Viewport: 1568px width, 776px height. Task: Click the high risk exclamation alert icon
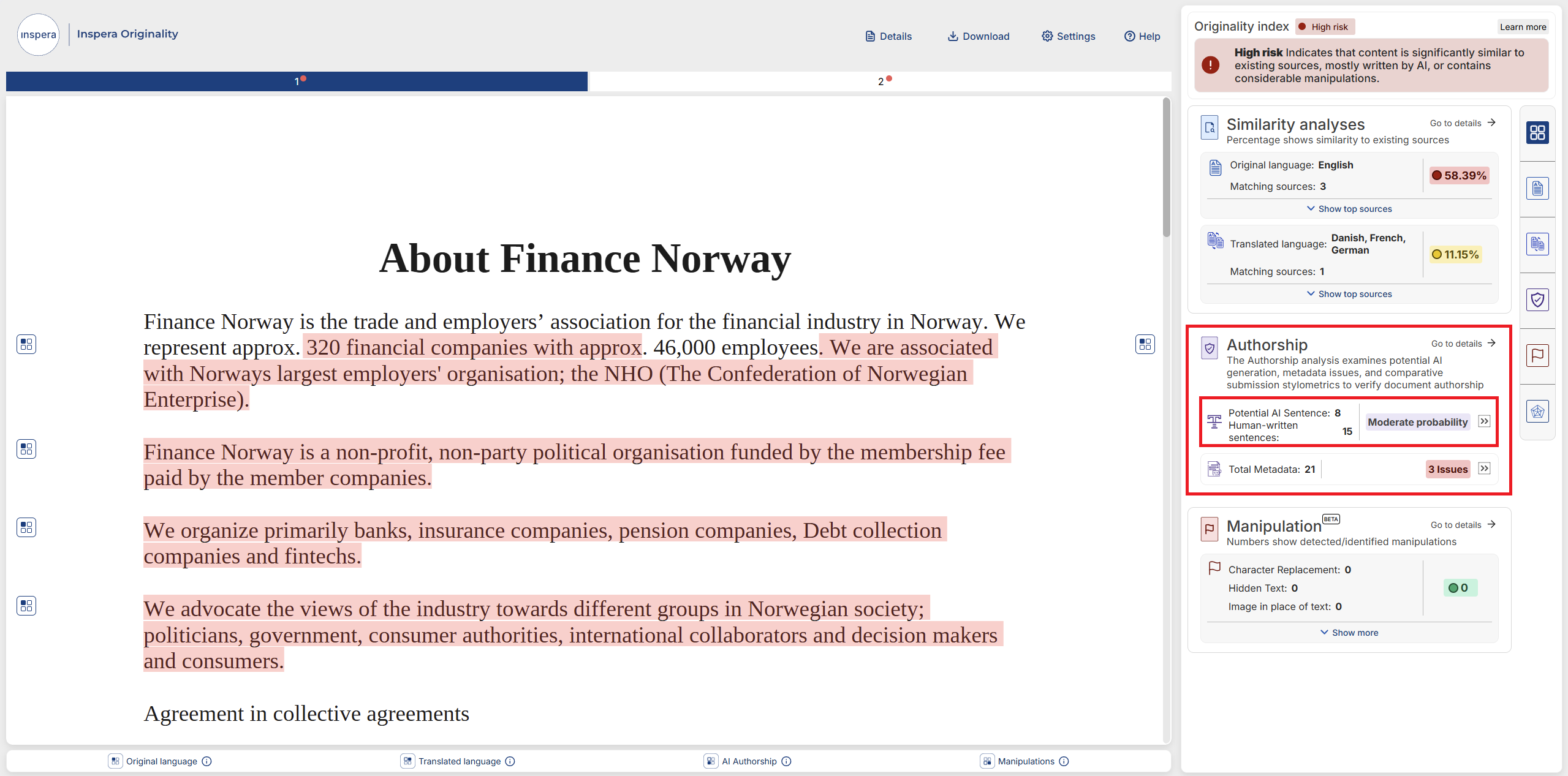[x=1211, y=65]
